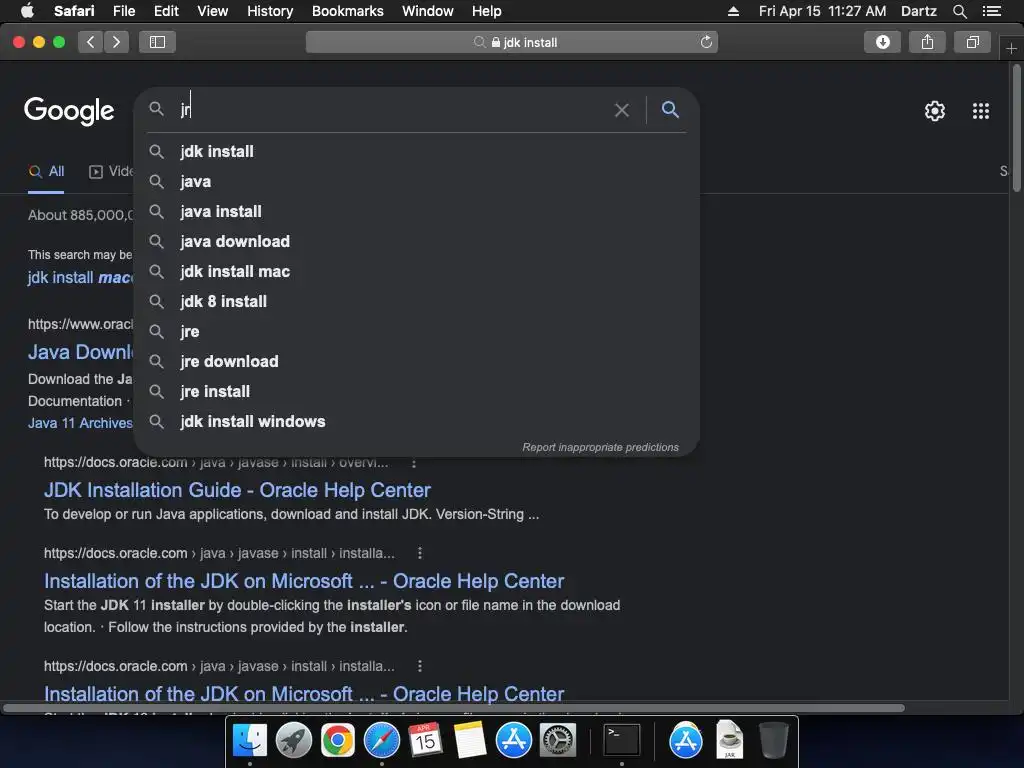Open the App Store beside the Notes icon

(x=513, y=741)
